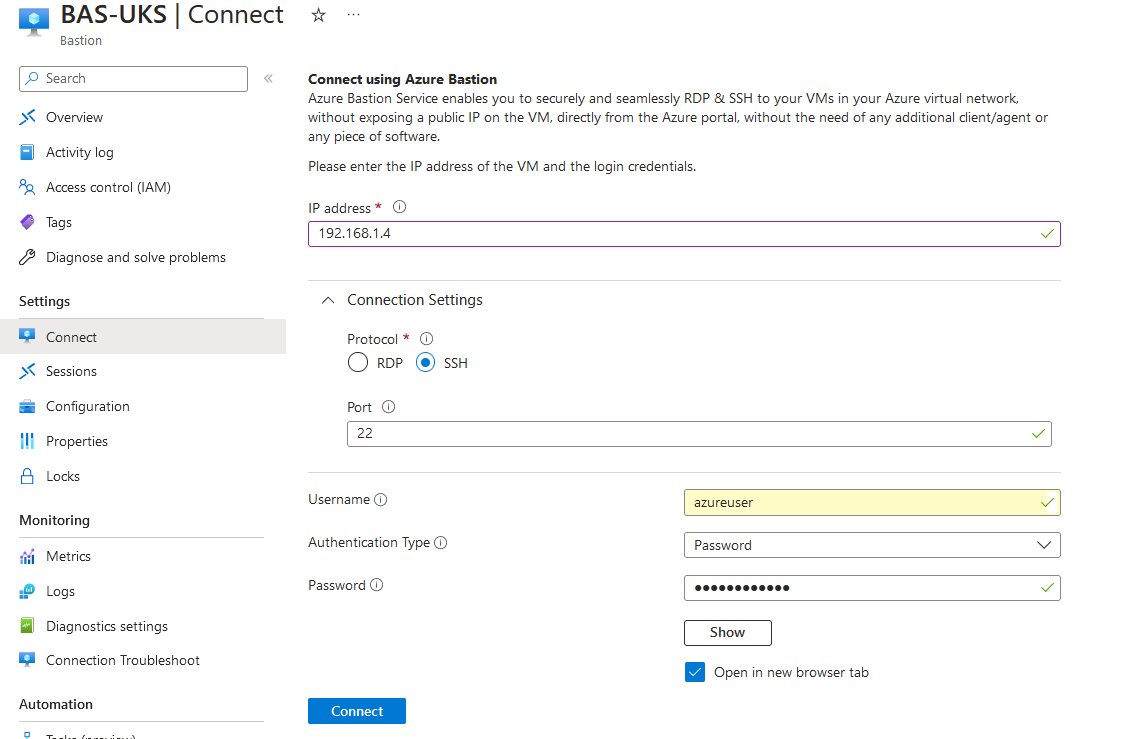Screen dimensions: 1138x739
Task: Select the Locks icon
Action: coord(28,476)
